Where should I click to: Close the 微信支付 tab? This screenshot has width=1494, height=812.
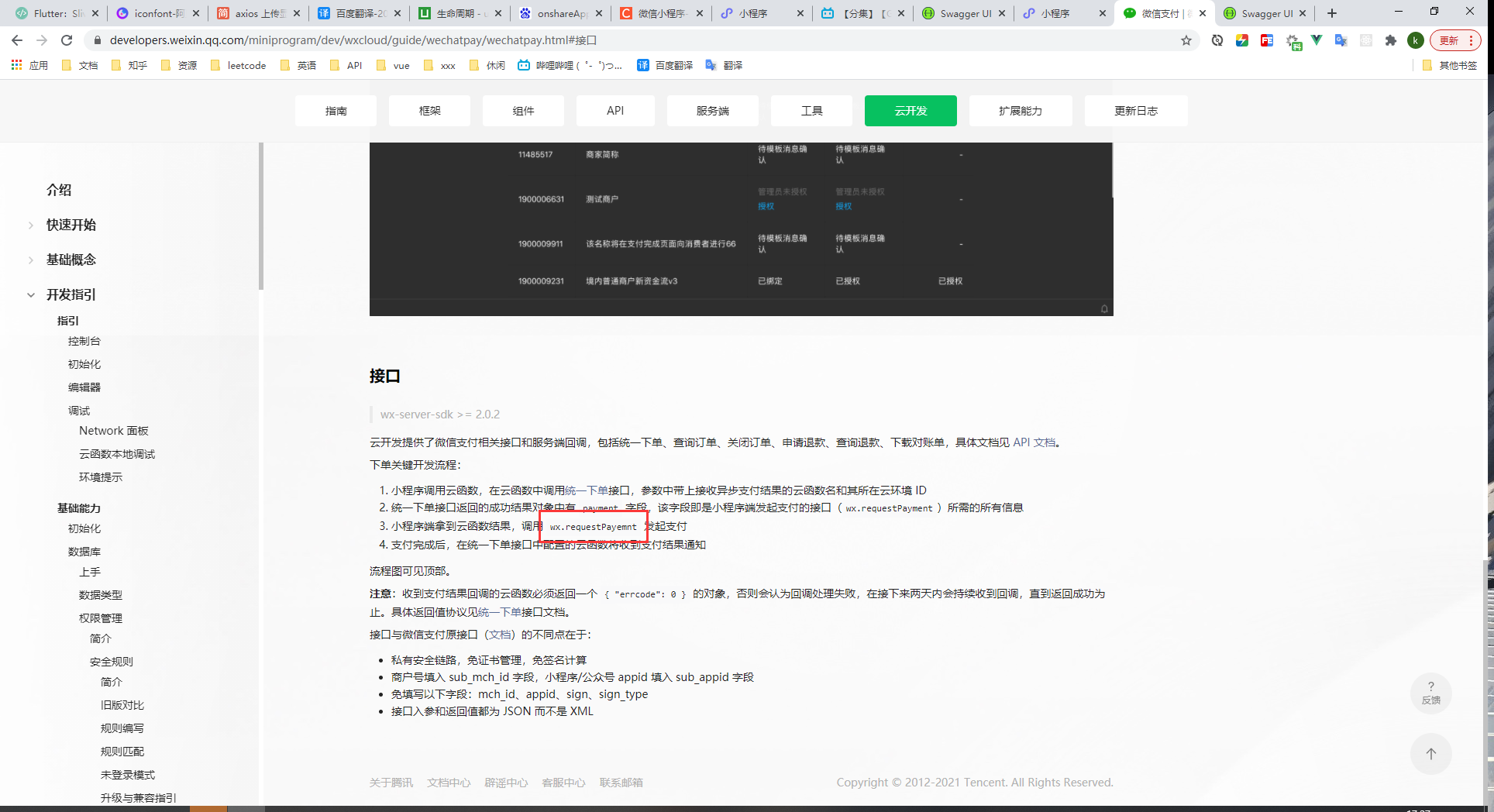[1203, 13]
